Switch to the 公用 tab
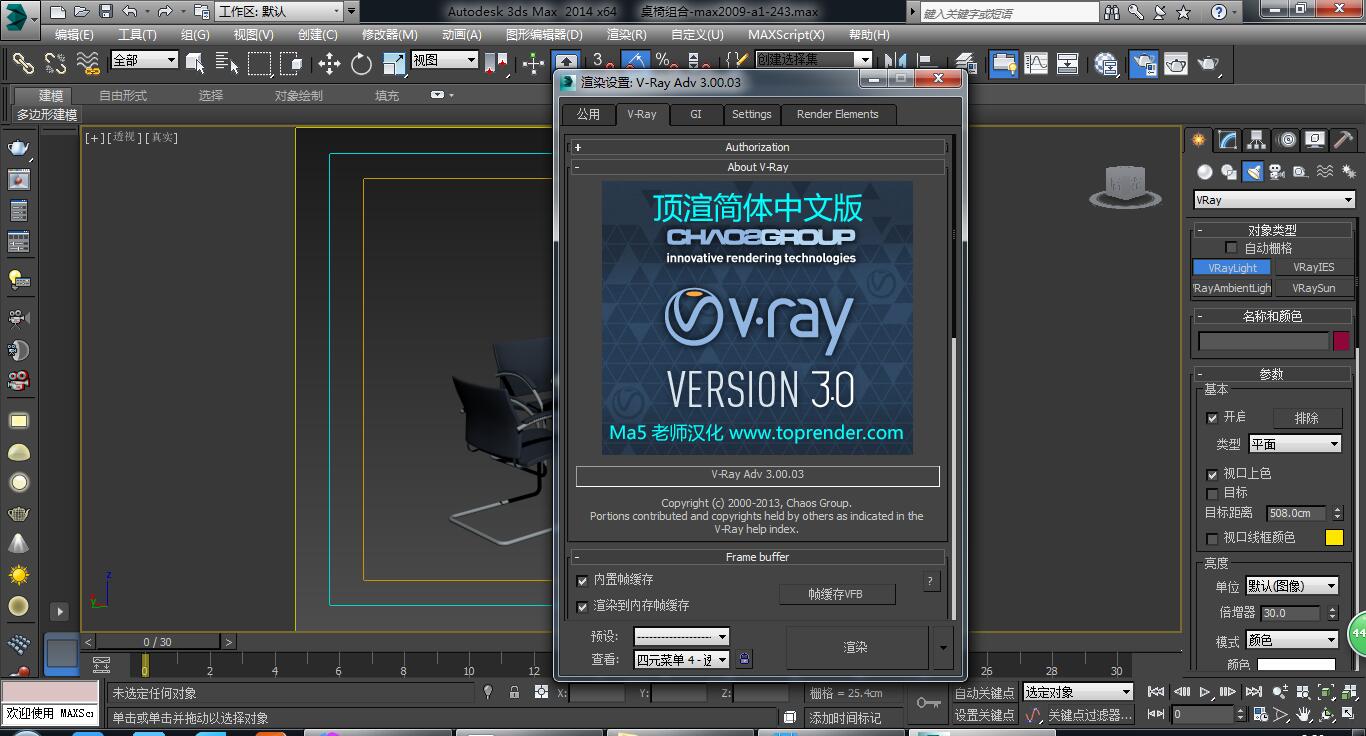This screenshot has height=736, width=1366. tap(588, 114)
